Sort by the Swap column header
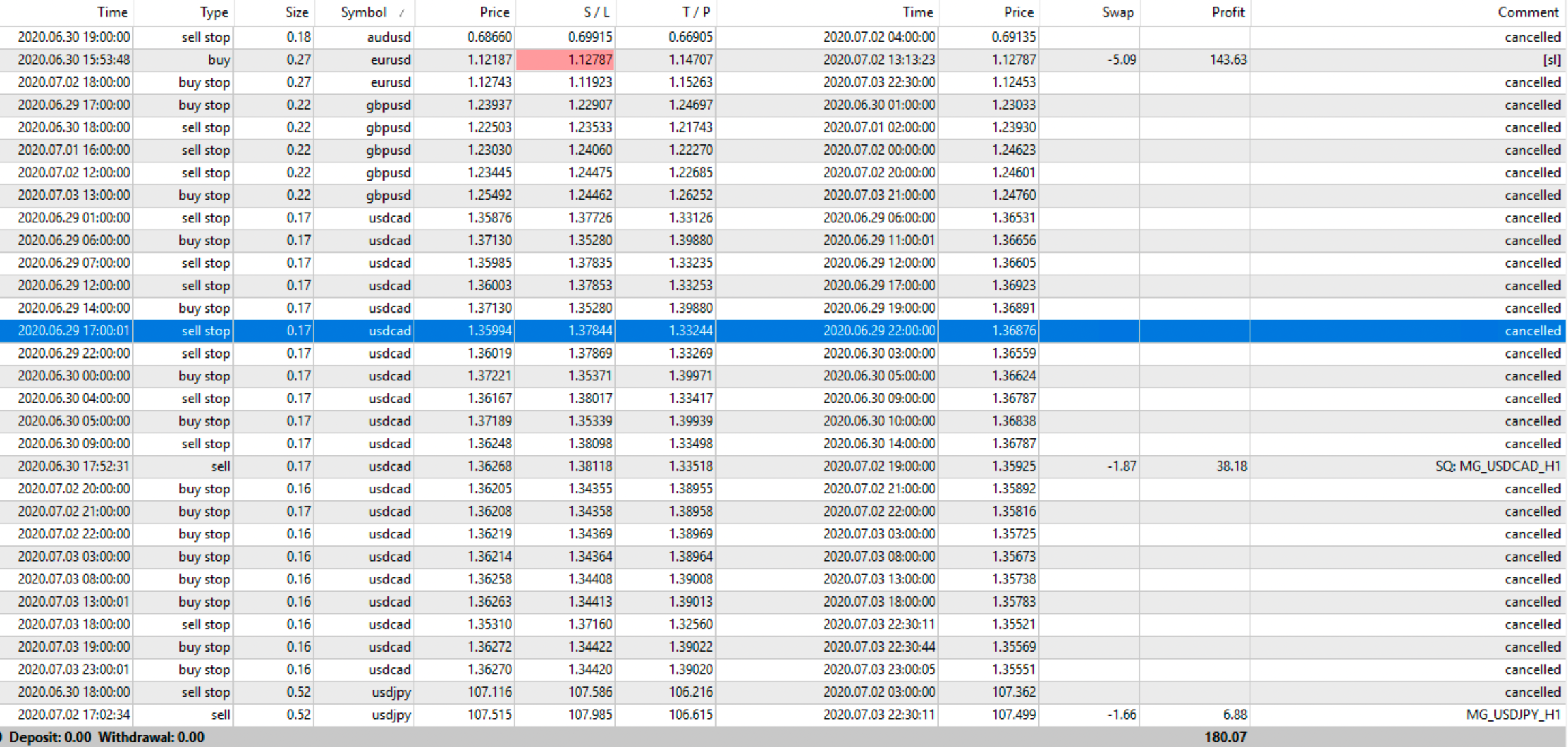1568x747 pixels. (x=1117, y=12)
